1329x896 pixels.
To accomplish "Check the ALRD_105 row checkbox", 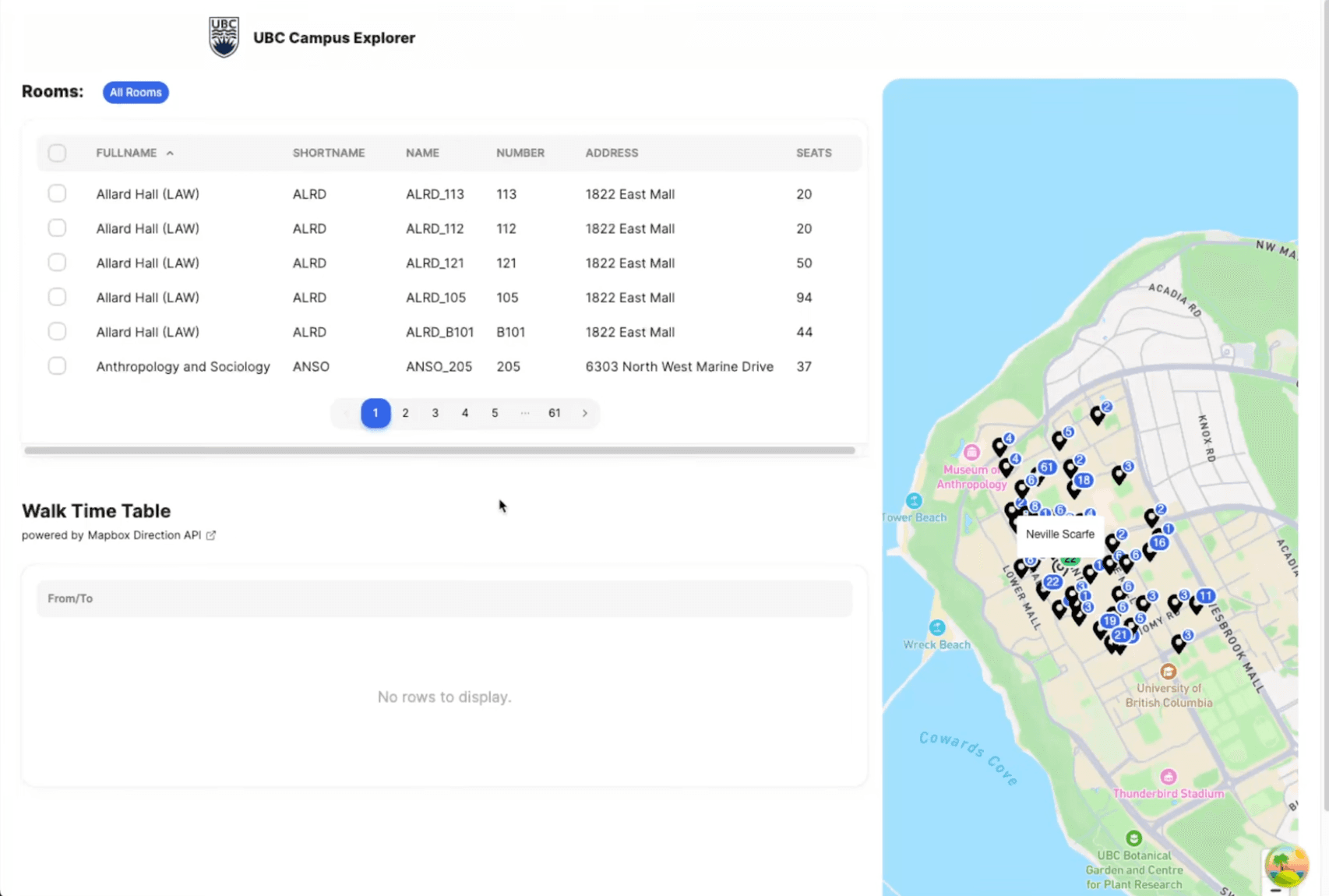I will coord(57,297).
